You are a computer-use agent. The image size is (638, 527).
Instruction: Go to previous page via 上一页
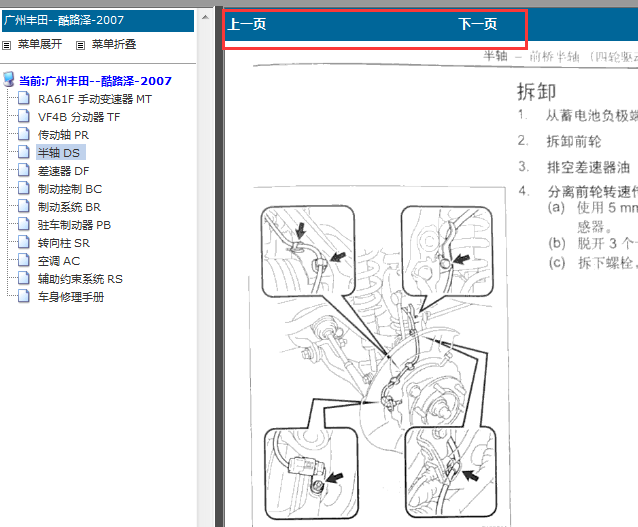247,24
